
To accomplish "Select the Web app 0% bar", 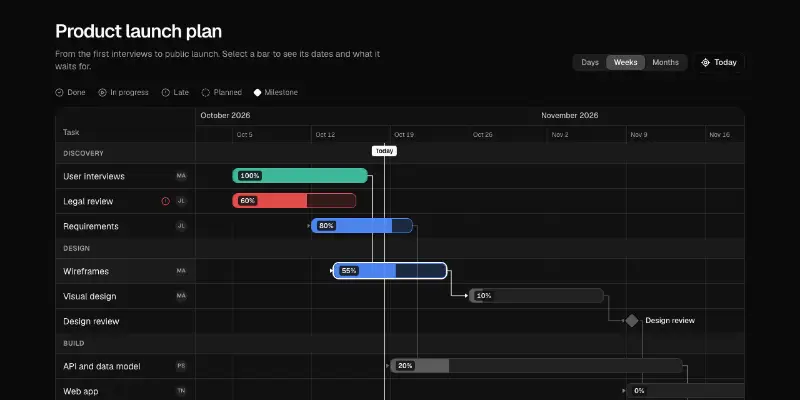I will pos(686,391).
